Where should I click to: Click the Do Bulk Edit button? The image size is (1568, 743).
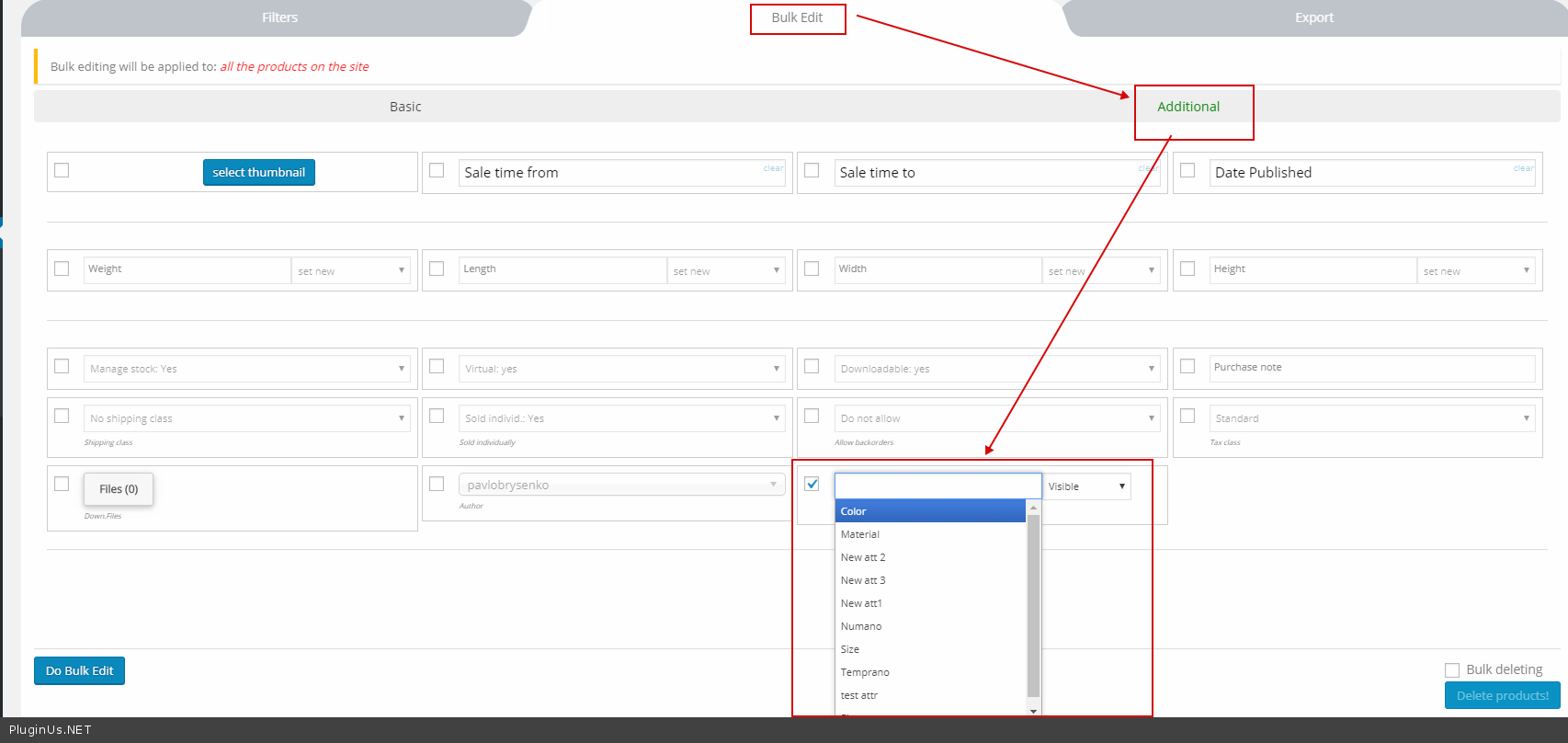(79, 670)
